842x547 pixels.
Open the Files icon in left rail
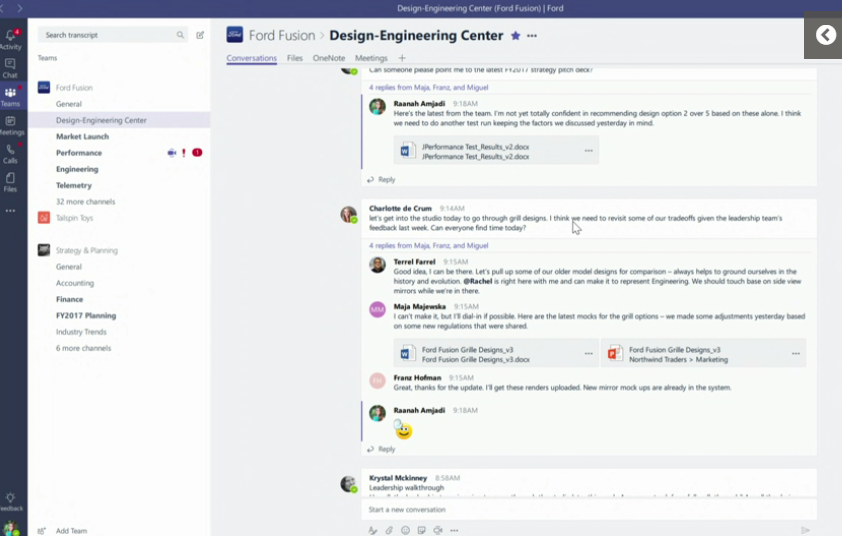tap(10, 181)
